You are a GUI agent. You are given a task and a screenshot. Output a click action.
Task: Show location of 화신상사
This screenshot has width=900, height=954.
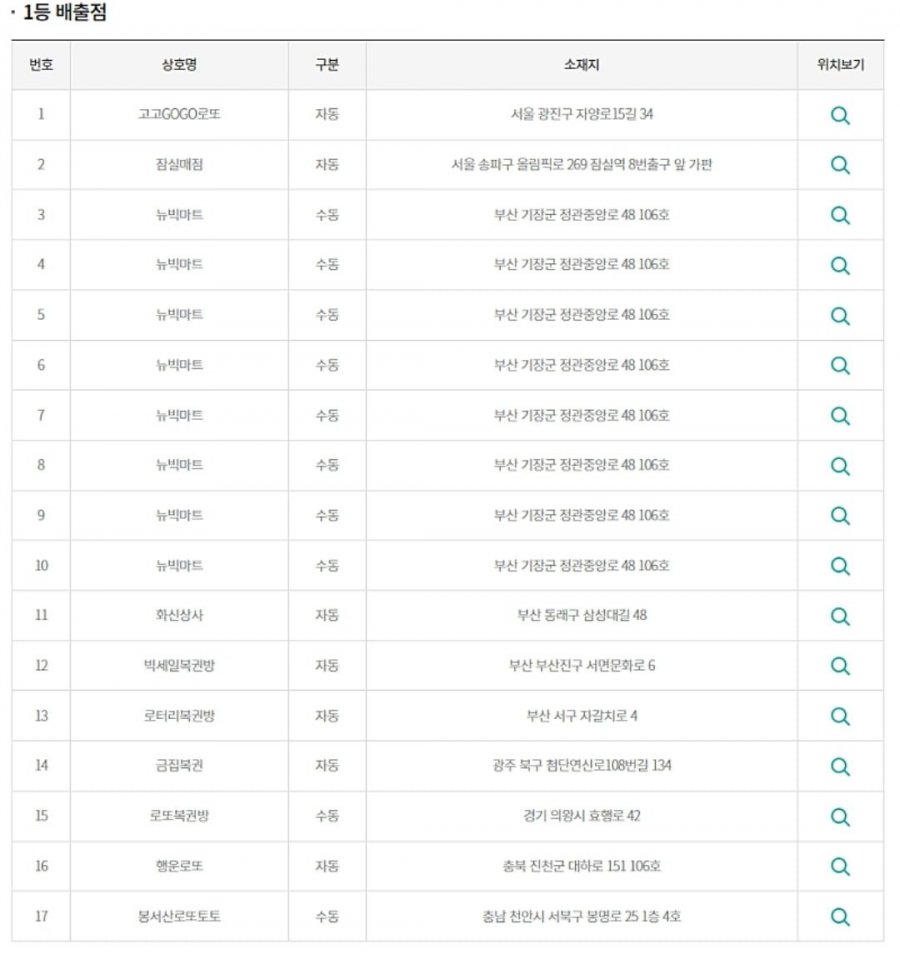[840, 616]
